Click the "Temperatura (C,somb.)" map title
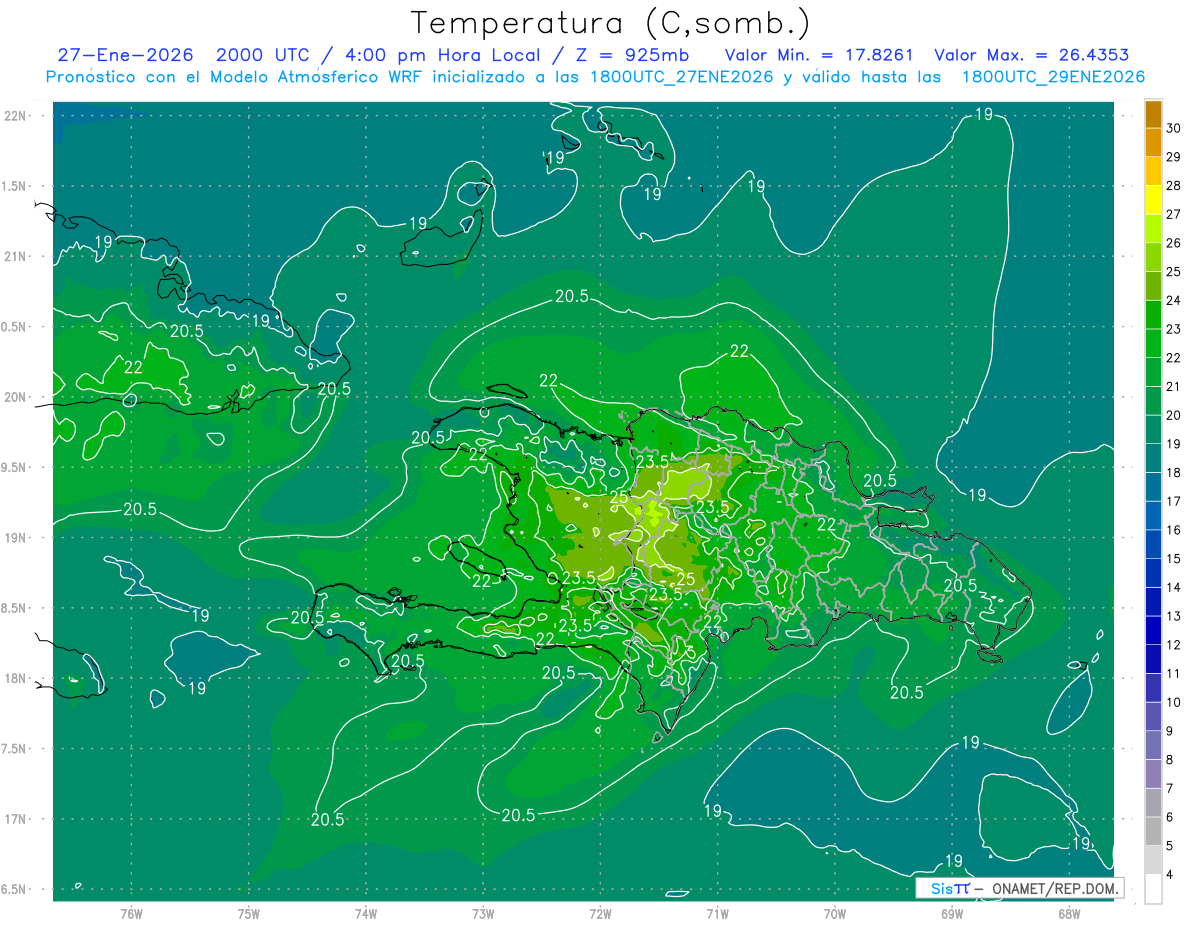Image resolution: width=1200 pixels, height=927 pixels. pos(611,23)
